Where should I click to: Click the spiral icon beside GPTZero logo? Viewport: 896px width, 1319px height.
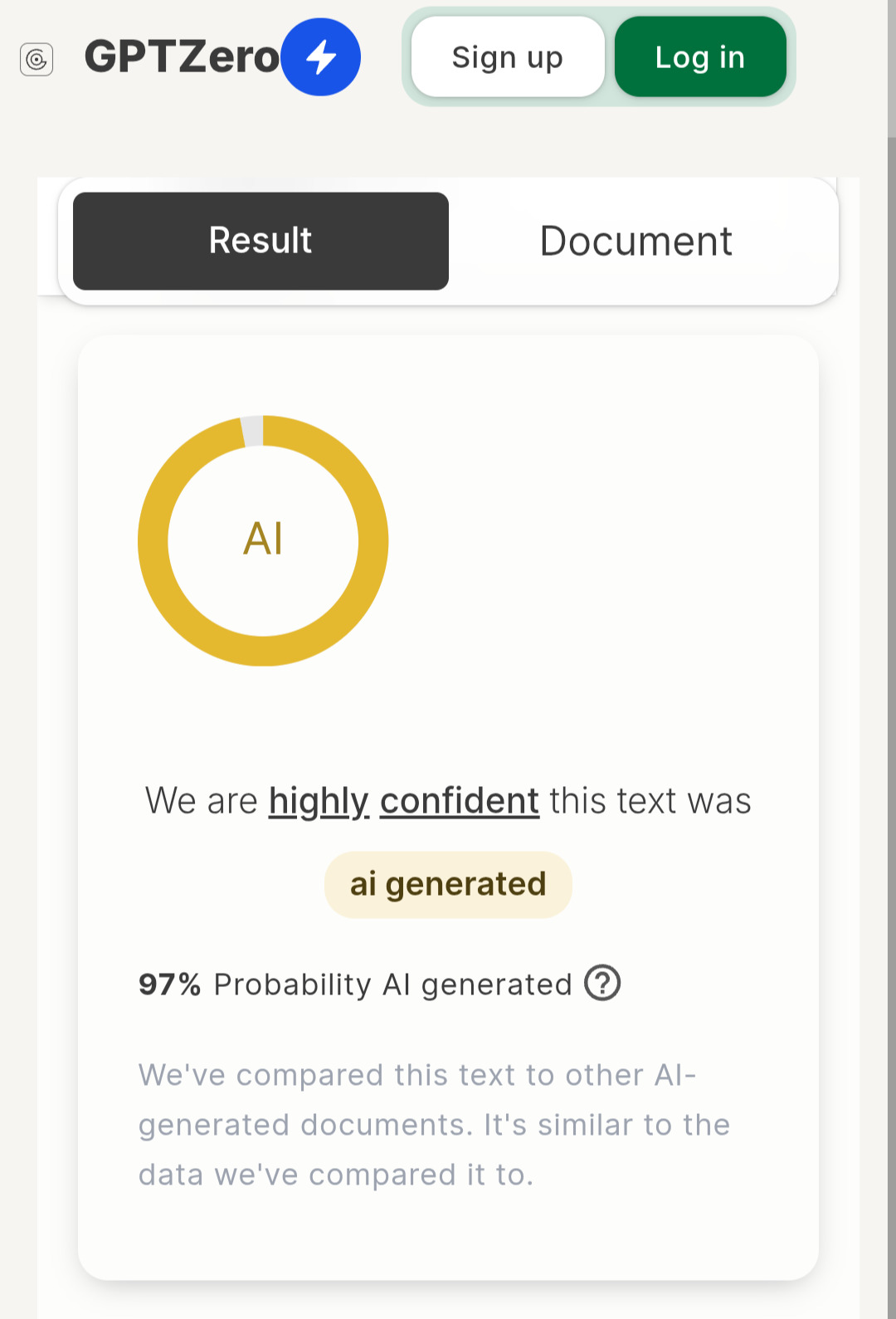tap(37, 59)
